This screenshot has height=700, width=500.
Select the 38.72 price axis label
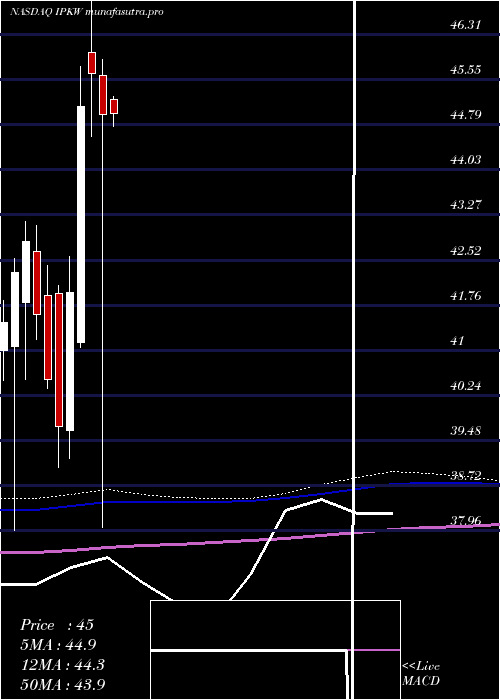click(465, 476)
